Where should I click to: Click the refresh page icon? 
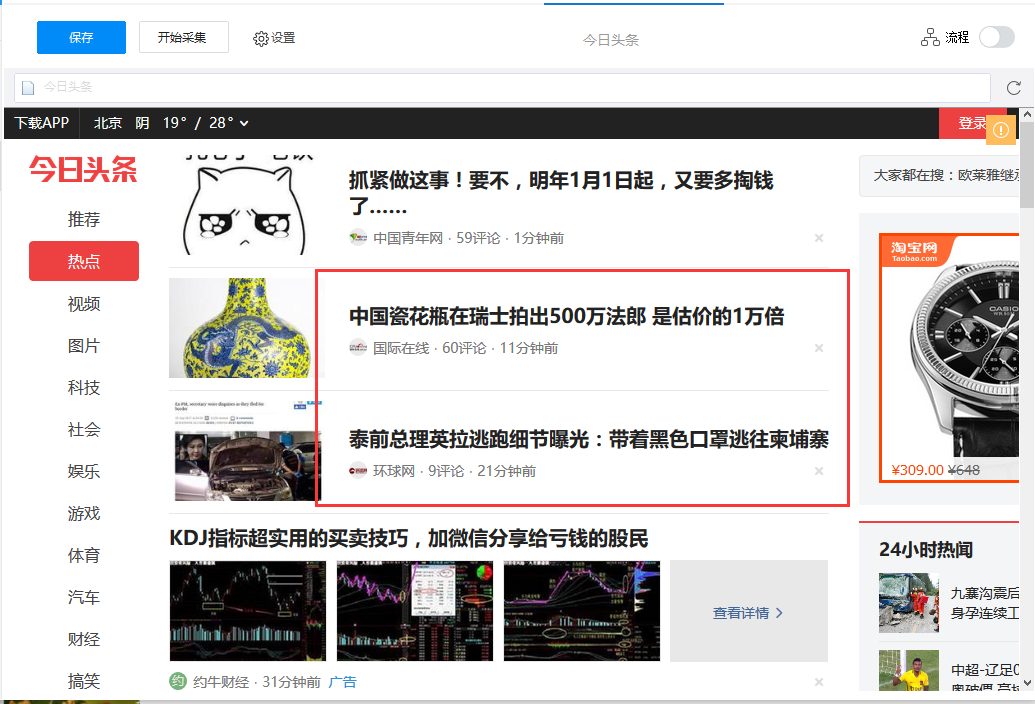click(1014, 88)
